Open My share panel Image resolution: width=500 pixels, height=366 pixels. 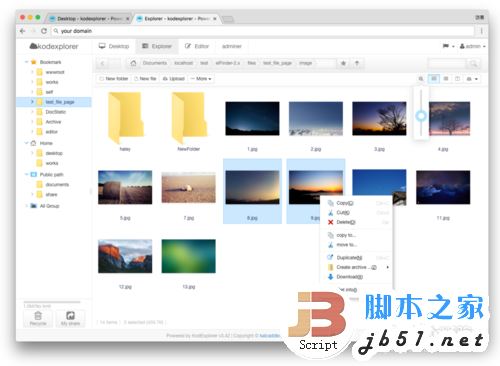(70, 318)
